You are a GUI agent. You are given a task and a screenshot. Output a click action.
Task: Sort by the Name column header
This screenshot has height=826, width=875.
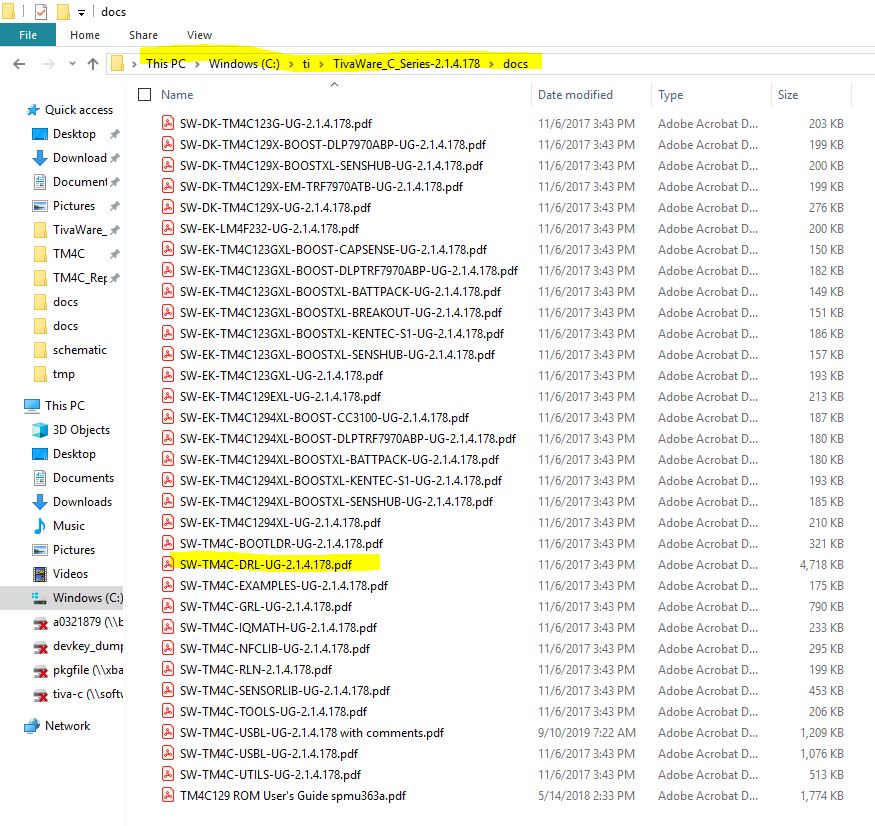pyautogui.click(x=177, y=95)
